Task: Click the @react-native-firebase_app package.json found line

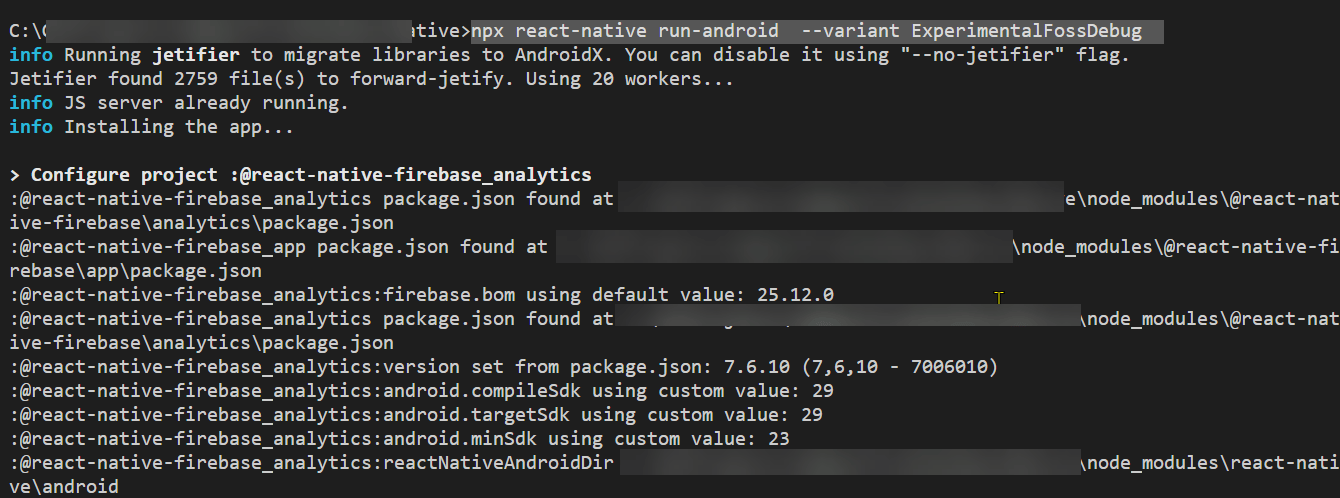Action: pyautogui.click(x=674, y=247)
